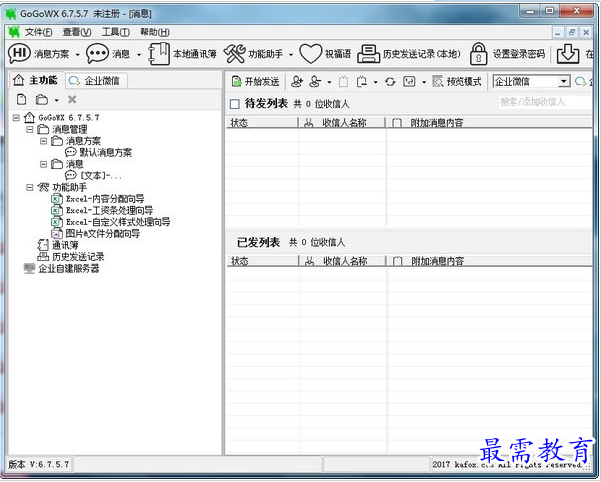Open the 工具(T) menu

[116, 32]
